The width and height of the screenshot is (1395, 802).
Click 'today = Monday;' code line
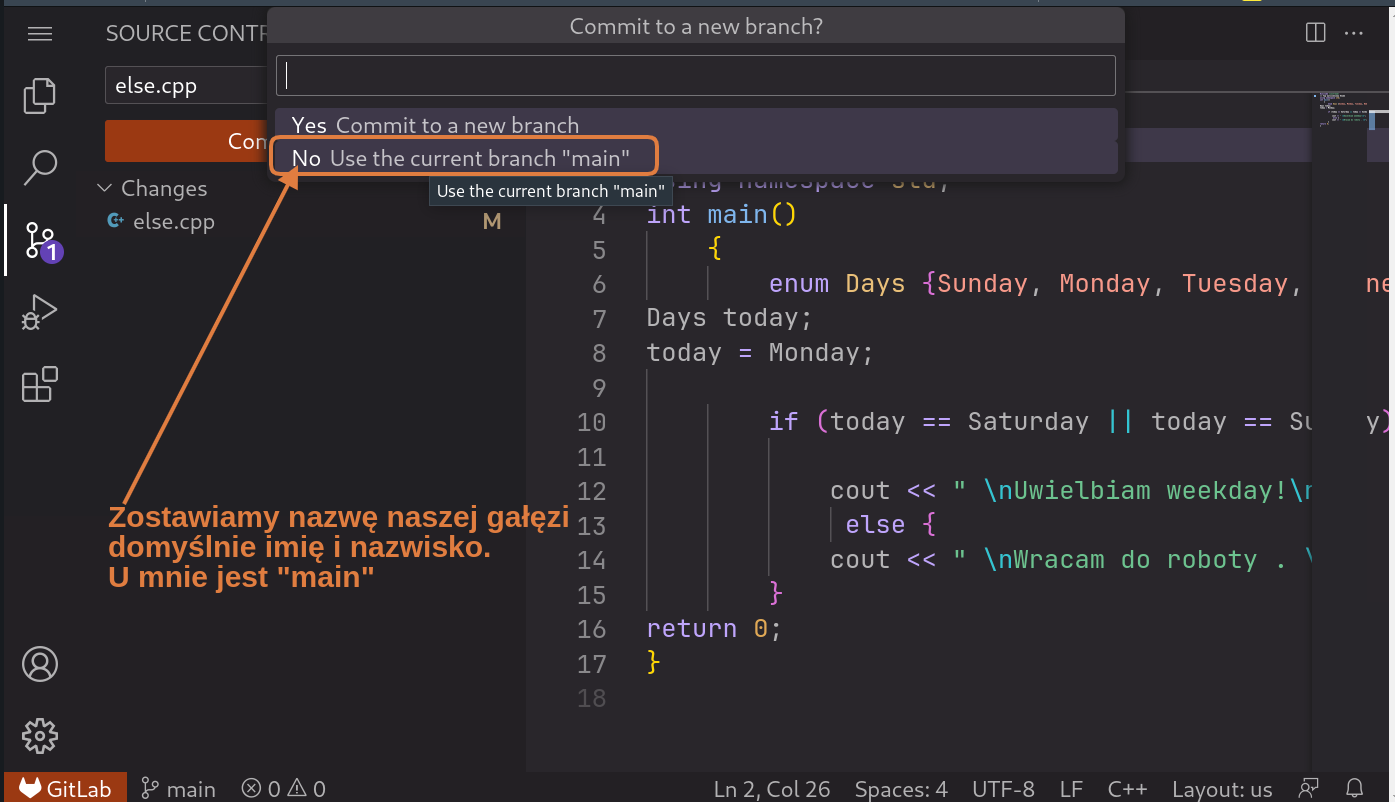pos(760,353)
